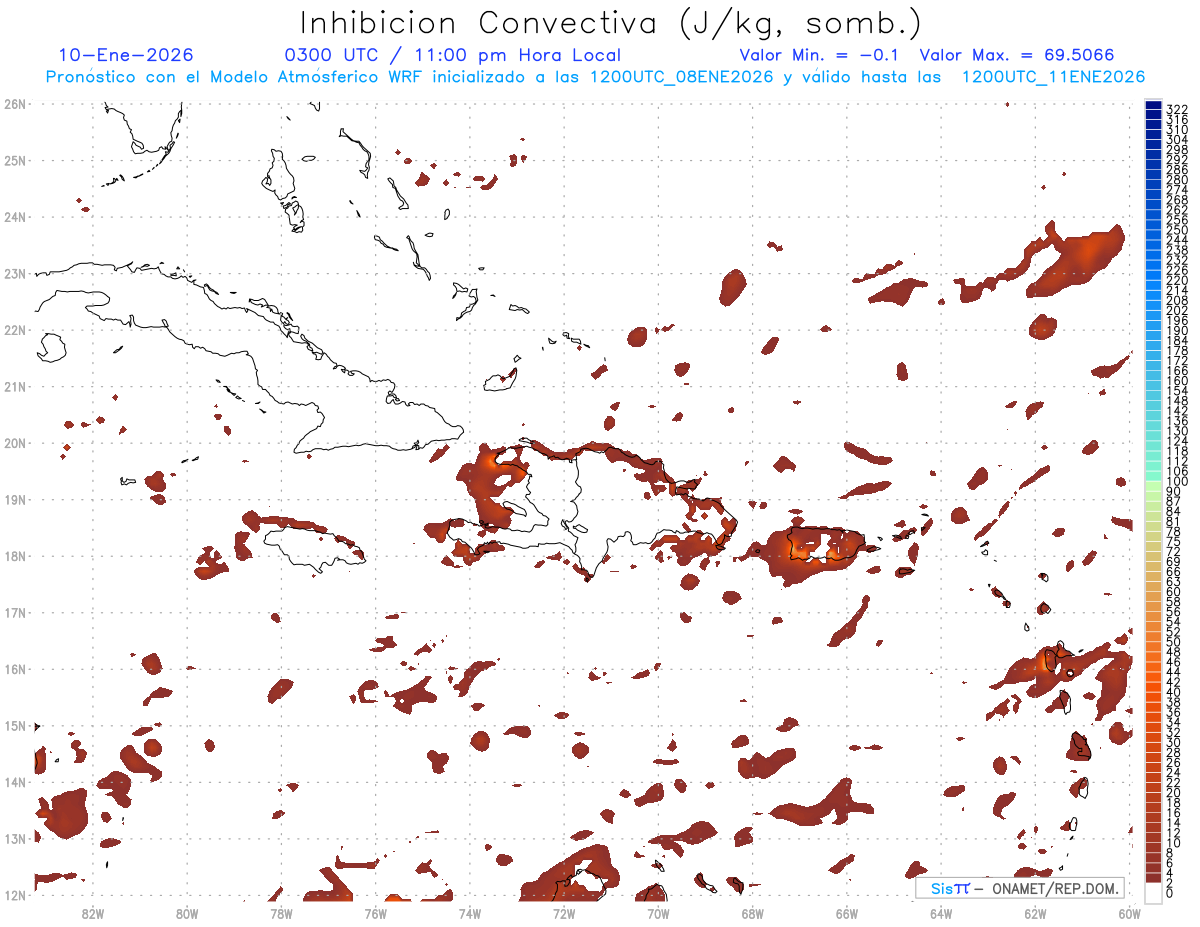The image size is (1200, 927).
Task: Click the '76W' longitude label
Action: [x=375, y=913]
